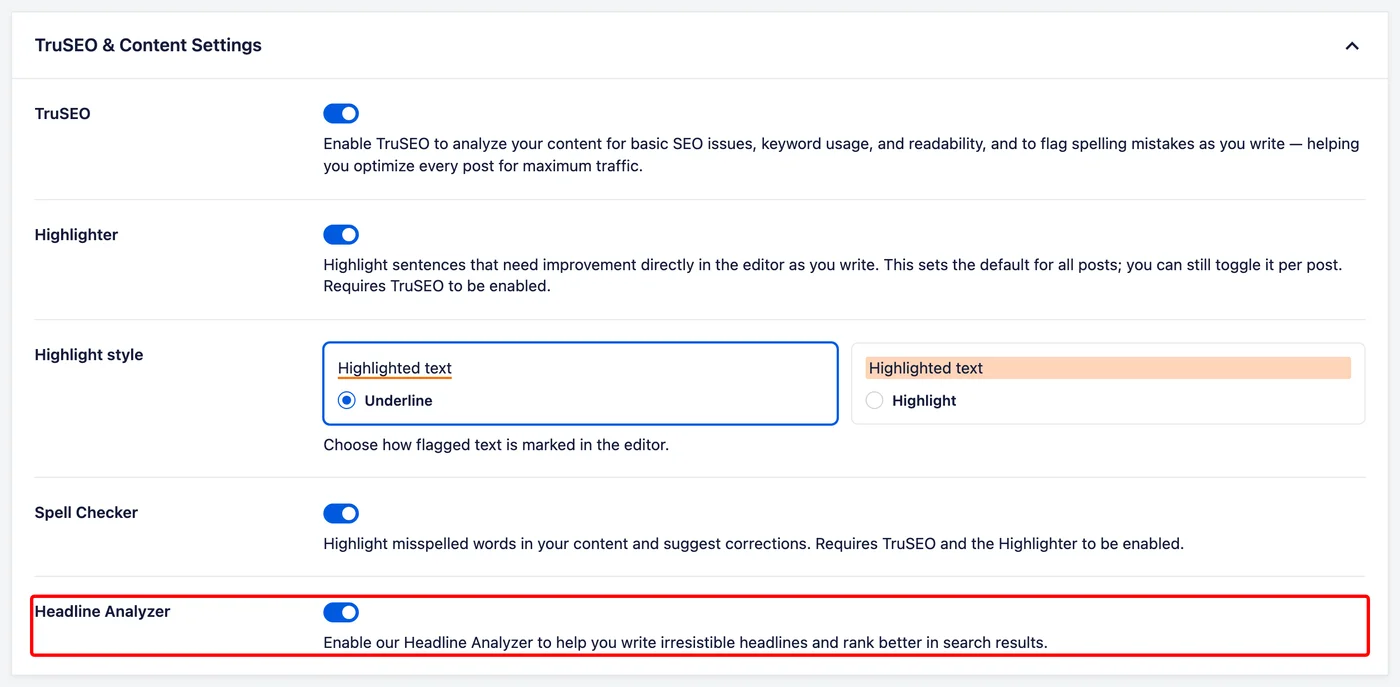Screen dimensions: 1400x687
Task: Click the 'Enable TruSEO to analyze' description
Action: (841, 155)
